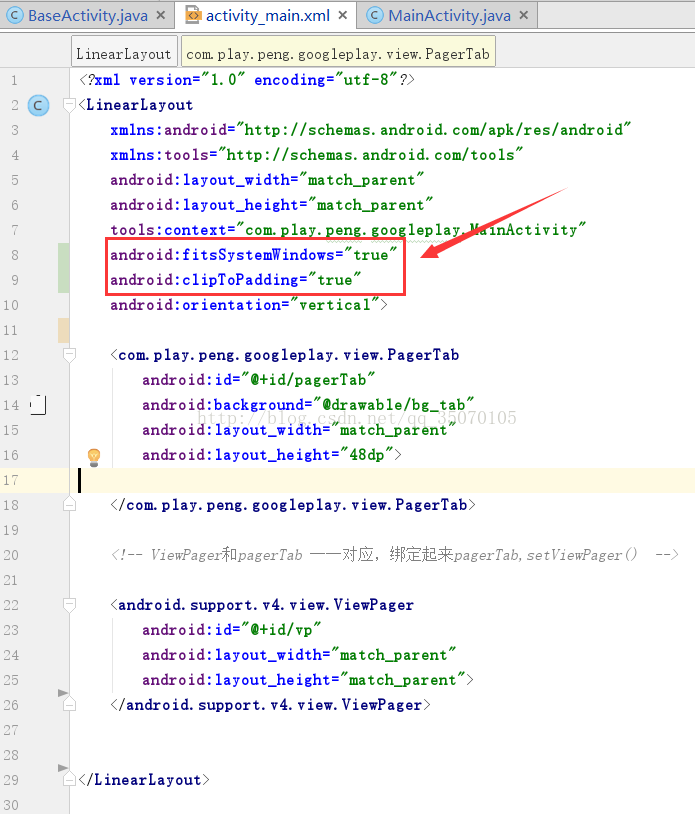This screenshot has width=695, height=814.
Task: Click the LinearLayout closing fold marker on line 29
Action: pyautogui.click(x=69, y=780)
